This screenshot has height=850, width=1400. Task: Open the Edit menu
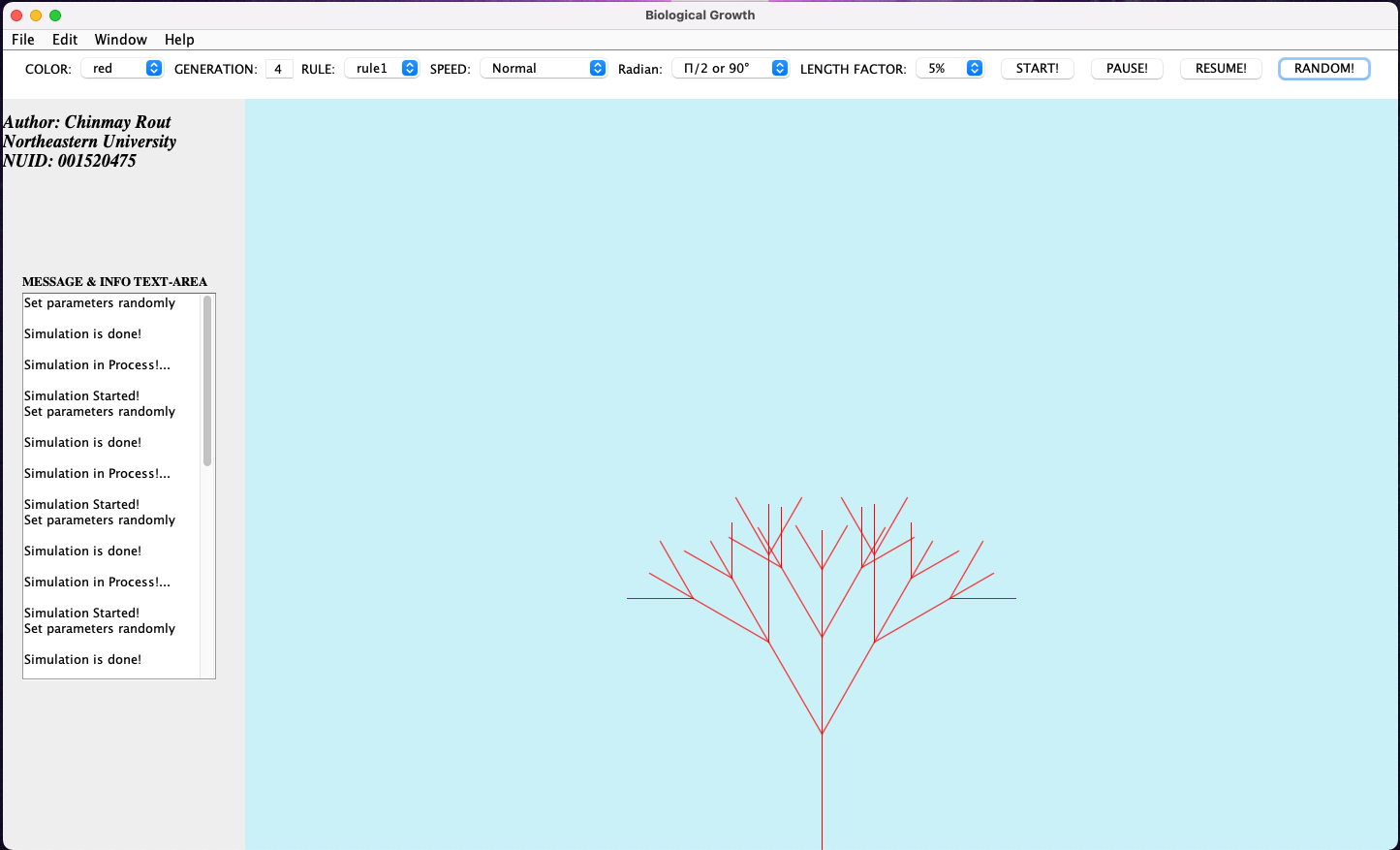click(64, 40)
